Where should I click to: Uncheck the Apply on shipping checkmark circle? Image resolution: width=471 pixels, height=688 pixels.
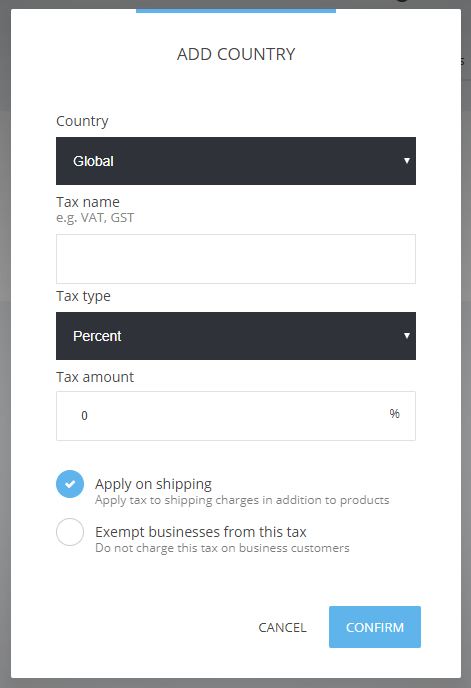click(70, 484)
